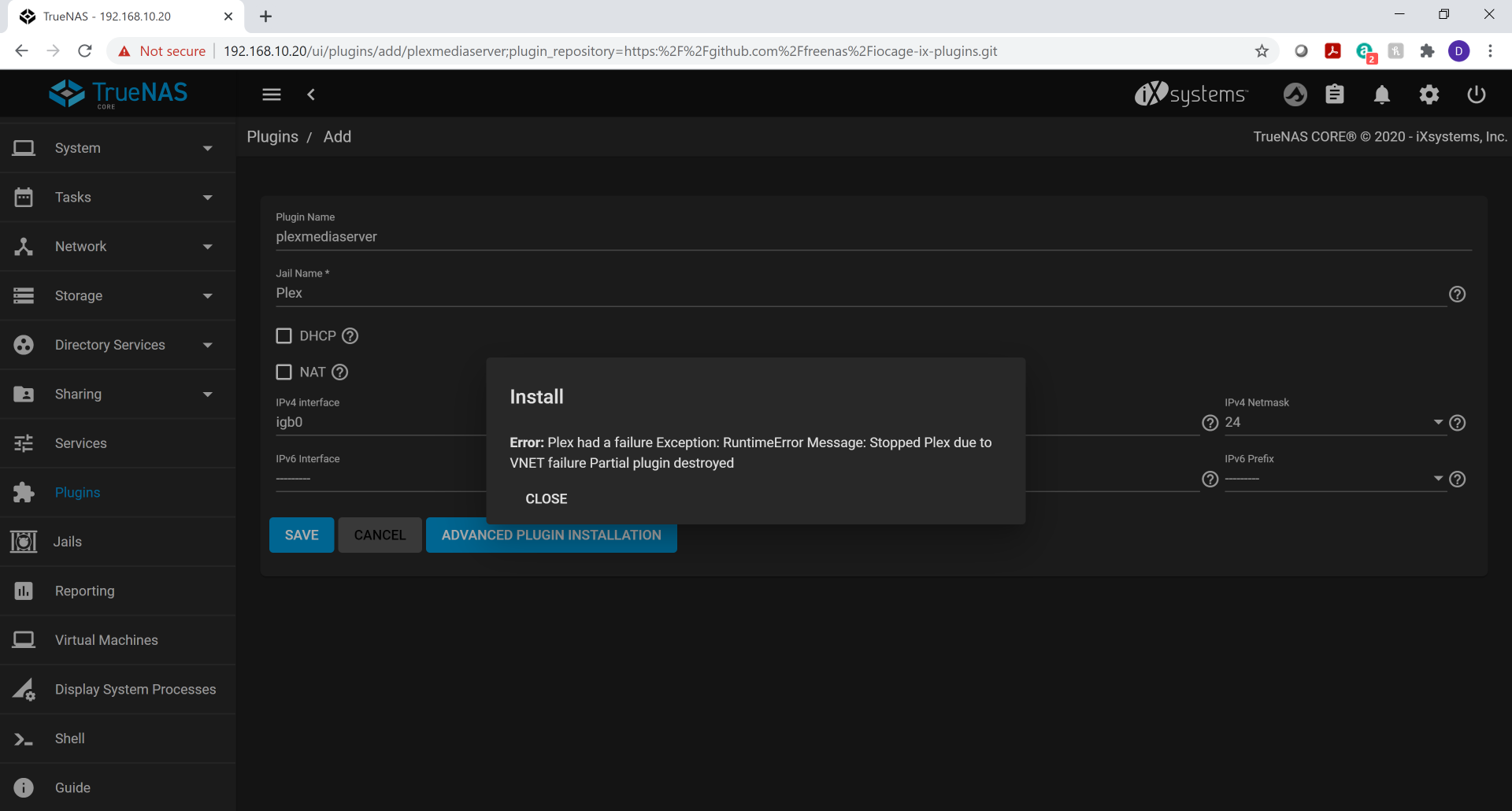This screenshot has width=1512, height=811.
Task: Go back in browser history
Action: pyautogui.click(x=22, y=51)
